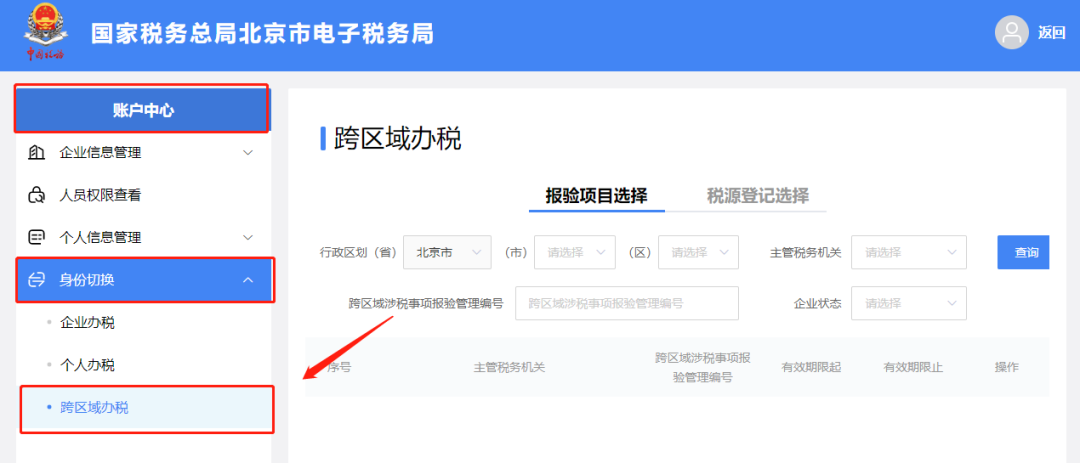
Task: Click the 有效期限起 column header
Action: click(x=811, y=368)
